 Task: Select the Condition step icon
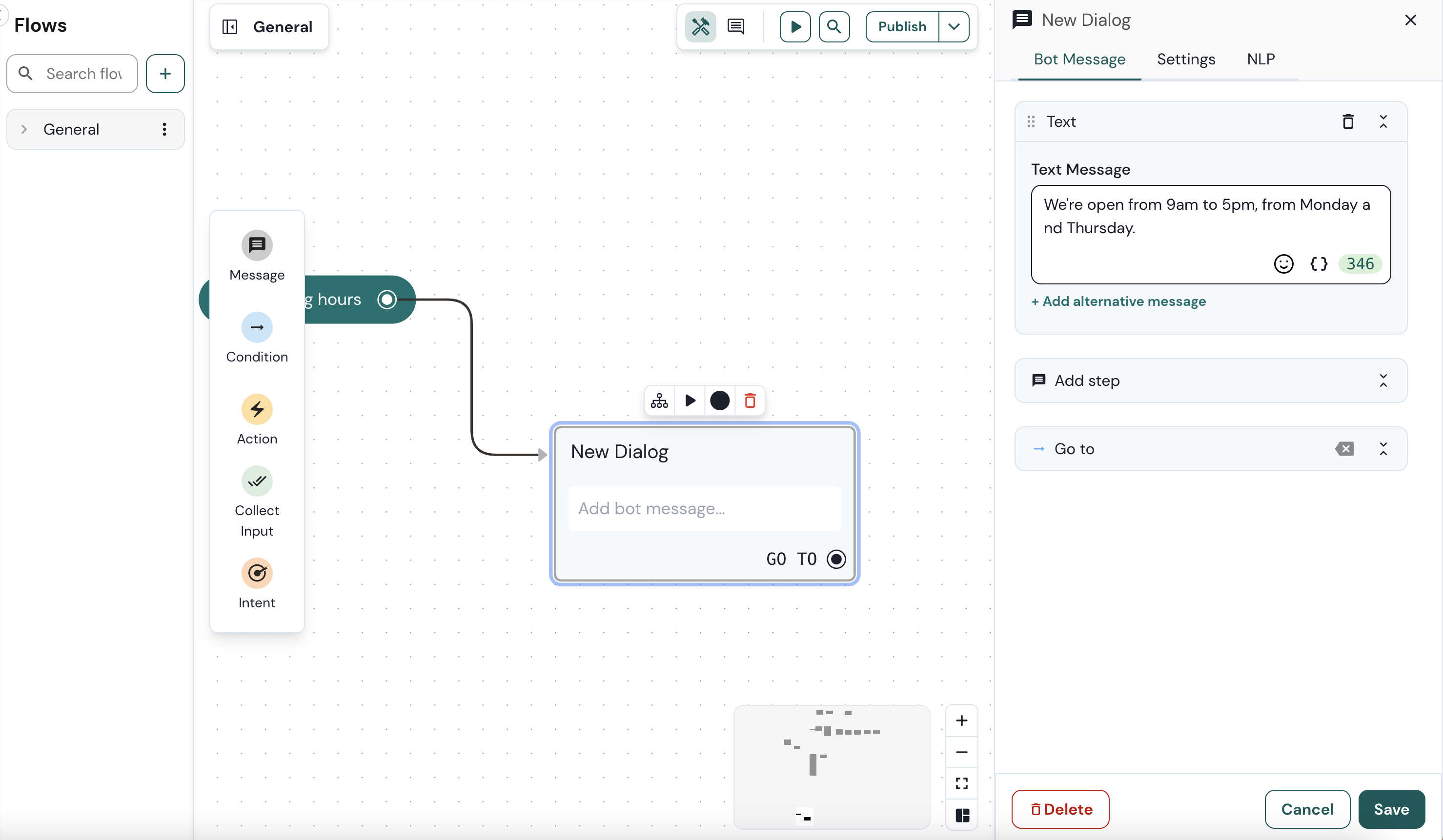[x=257, y=328]
